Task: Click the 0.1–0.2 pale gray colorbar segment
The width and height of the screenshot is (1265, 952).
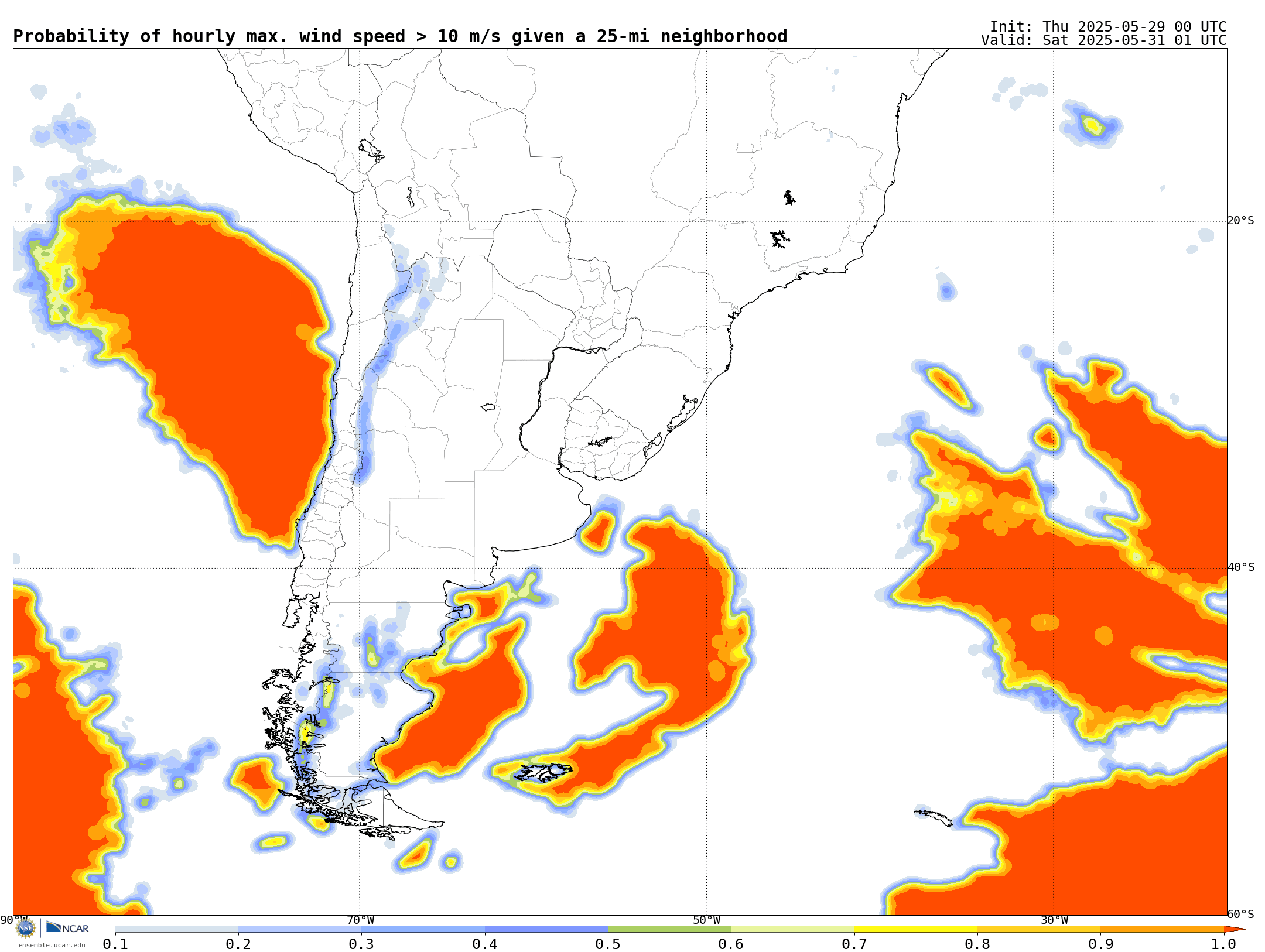Action: click(177, 929)
